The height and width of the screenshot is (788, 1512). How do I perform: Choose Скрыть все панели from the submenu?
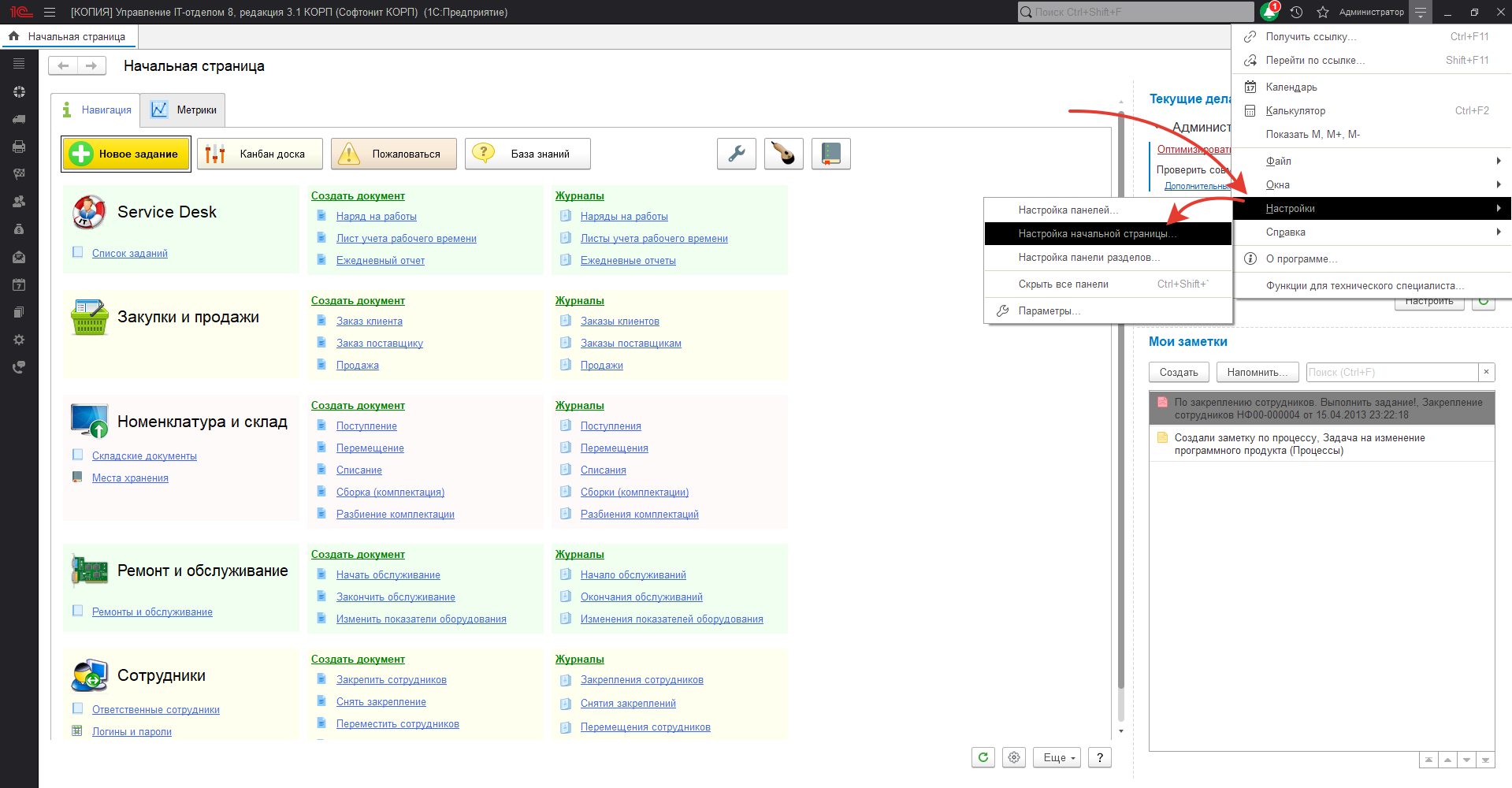click(1063, 284)
